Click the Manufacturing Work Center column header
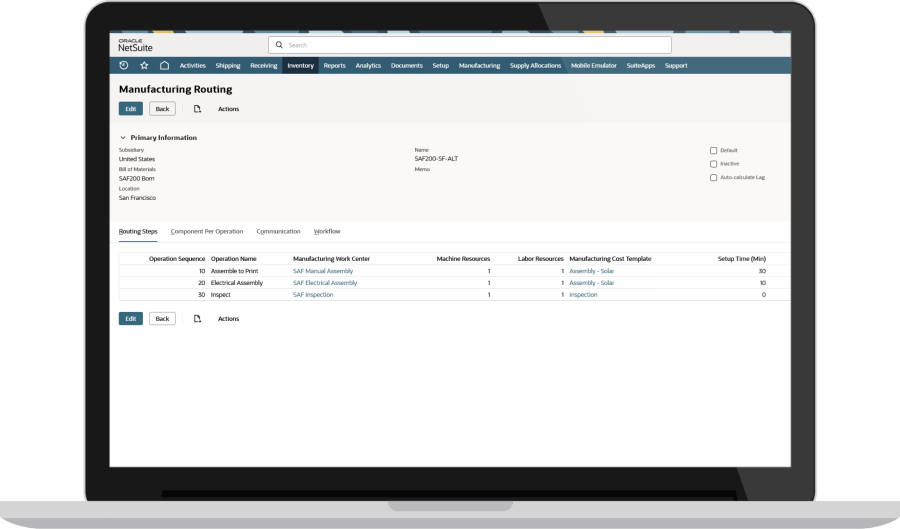 coord(331,259)
